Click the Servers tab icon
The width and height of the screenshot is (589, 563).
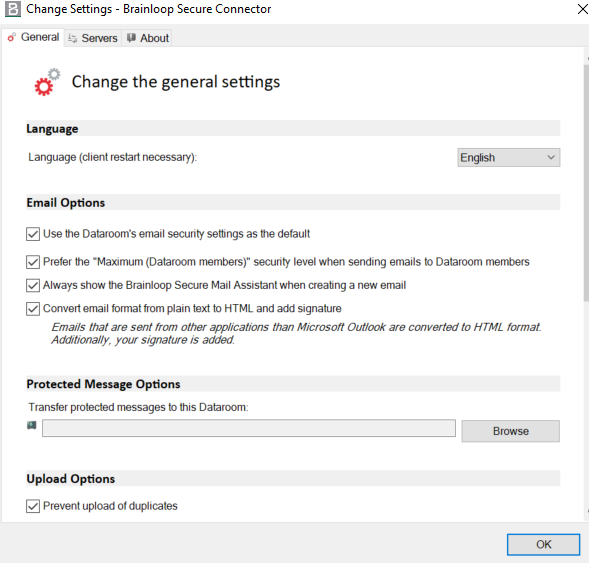72,38
